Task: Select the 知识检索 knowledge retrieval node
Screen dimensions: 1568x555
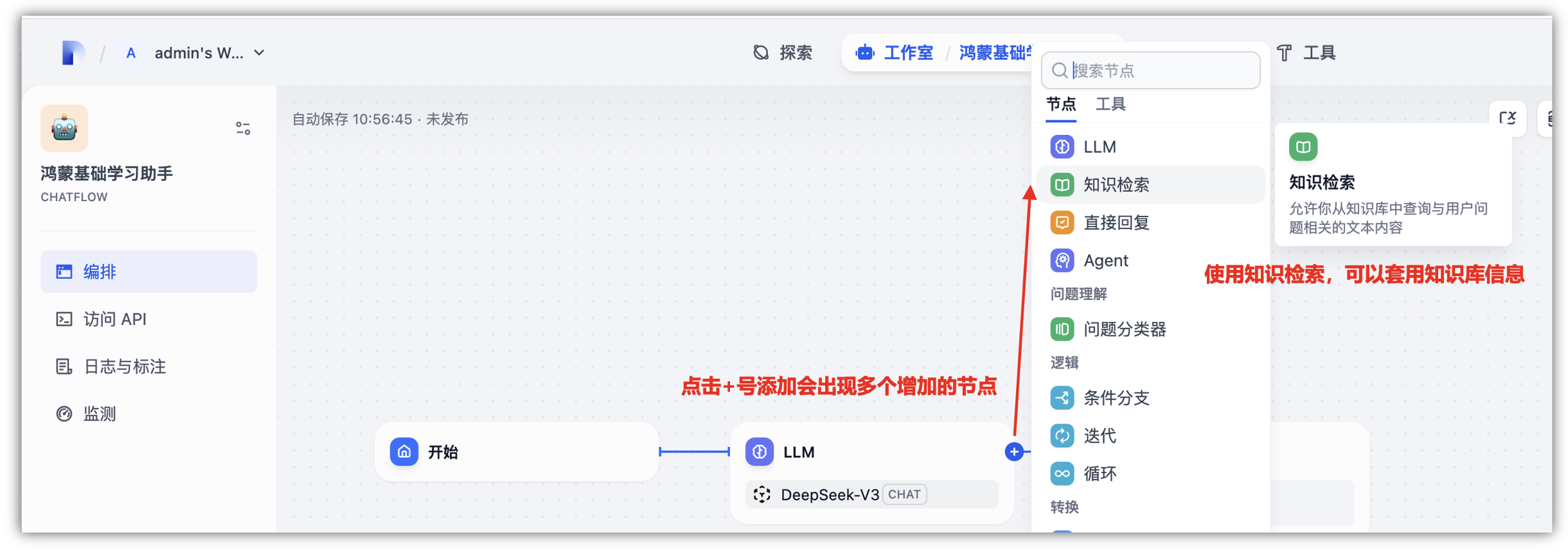Action: (1150, 185)
